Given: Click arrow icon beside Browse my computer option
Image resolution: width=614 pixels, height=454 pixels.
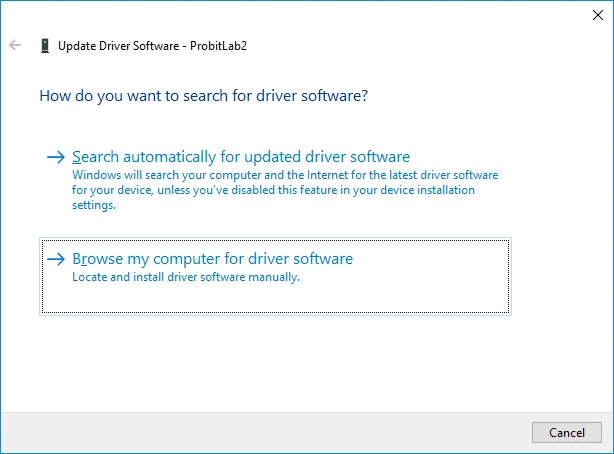Looking at the screenshot, I should point(56,259).
